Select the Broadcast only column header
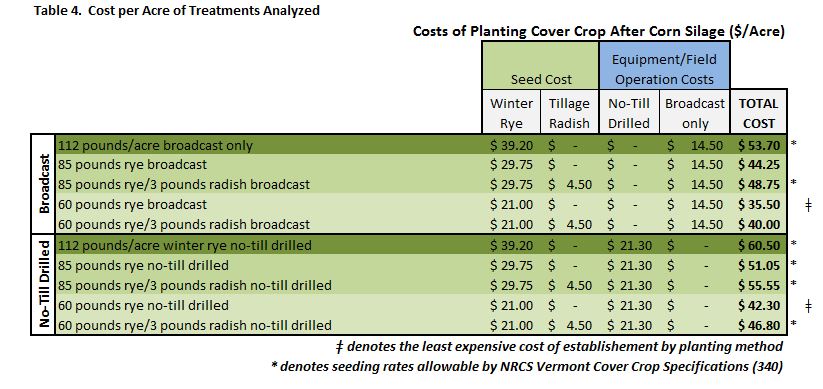The height and width of the screenshot is (389, 823). pyautogui.click(x=694, y=113)
